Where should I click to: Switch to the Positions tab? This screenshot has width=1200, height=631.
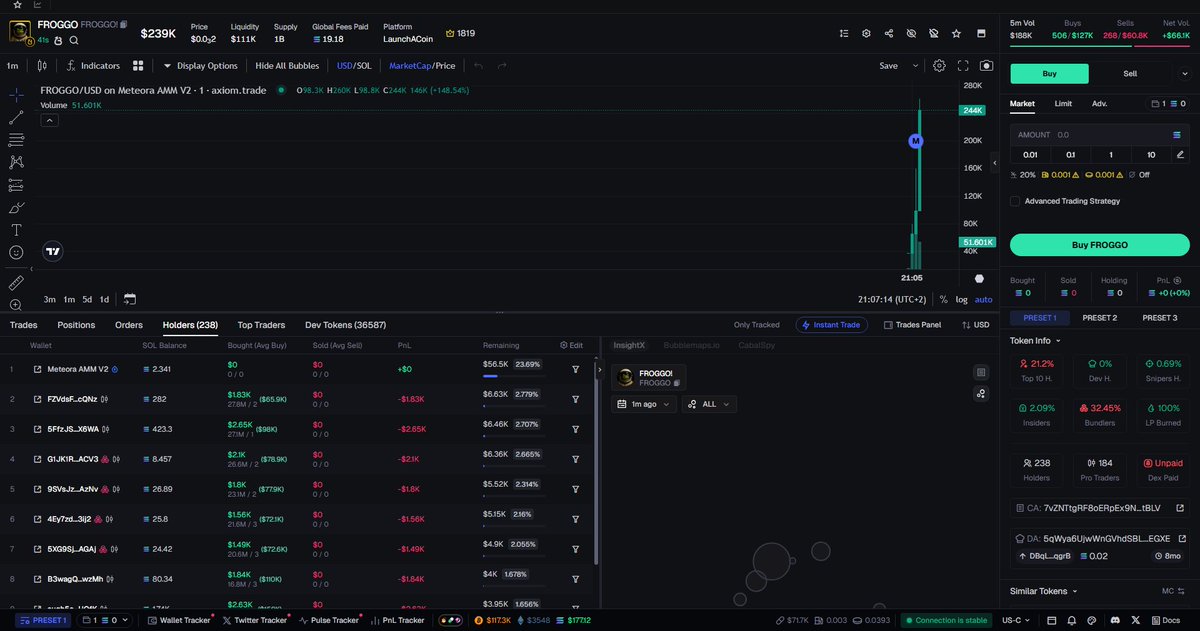[76, 325]
